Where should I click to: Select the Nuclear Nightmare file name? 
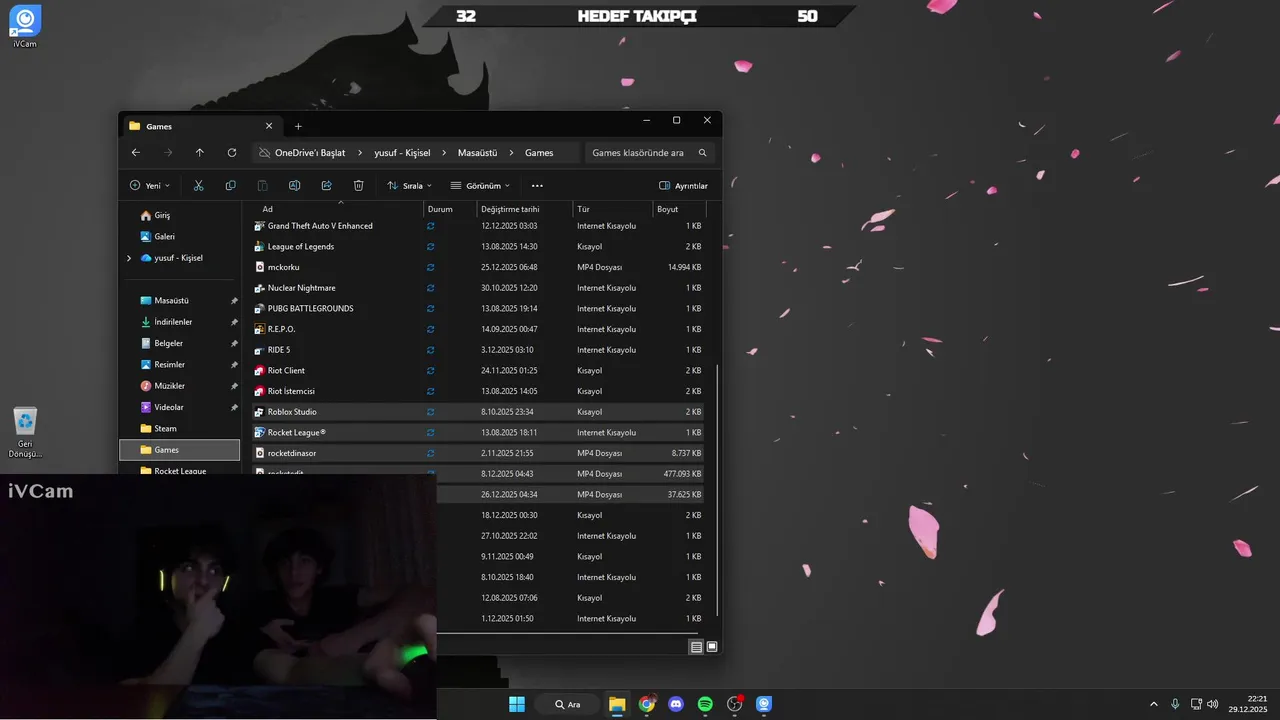point(302,288)
